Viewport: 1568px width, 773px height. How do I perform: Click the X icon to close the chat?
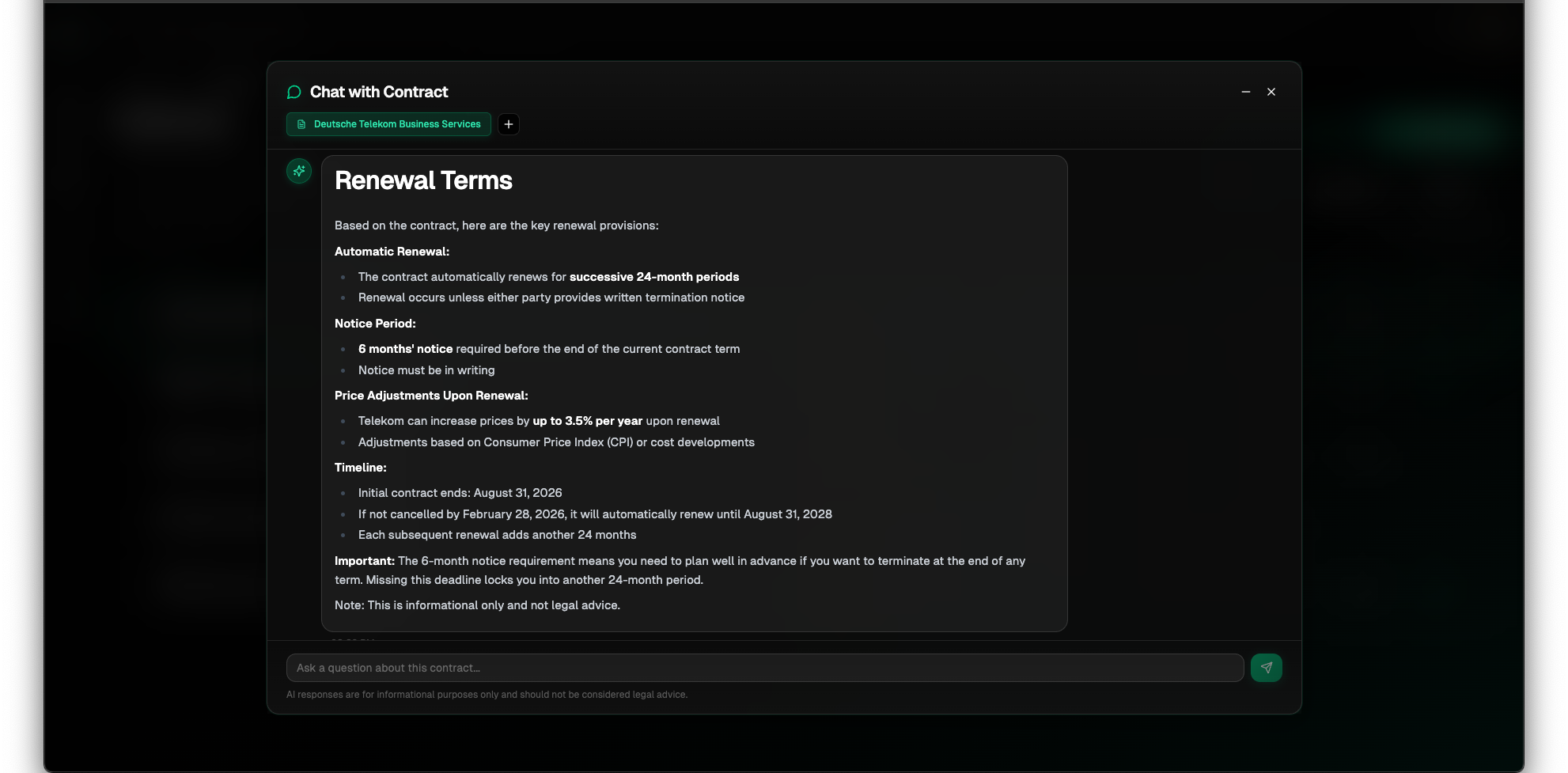pyautogui.click(x=1271, y=92)
